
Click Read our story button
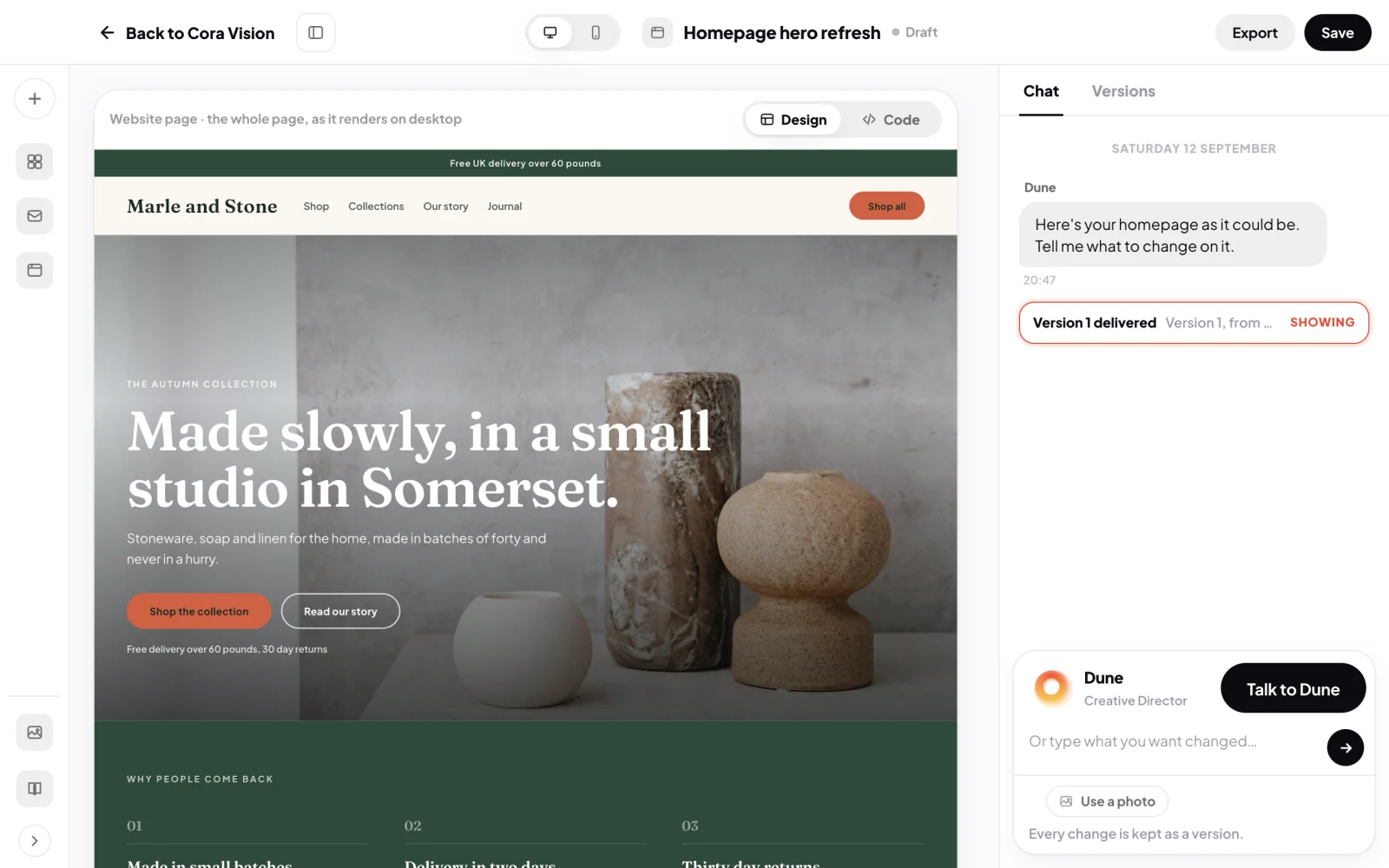340,611
